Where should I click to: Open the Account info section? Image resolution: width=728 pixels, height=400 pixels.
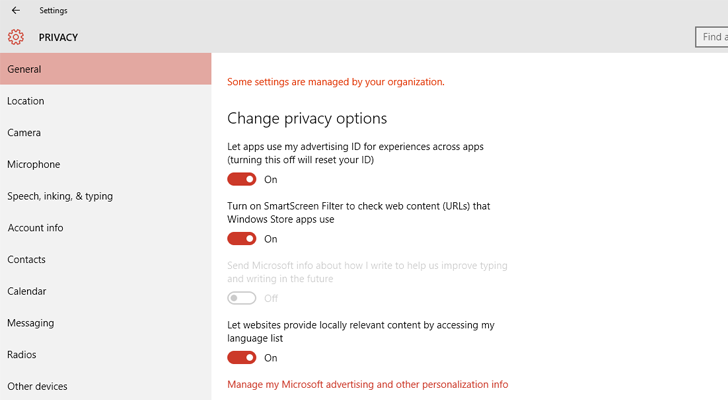[x=105, y=227]
